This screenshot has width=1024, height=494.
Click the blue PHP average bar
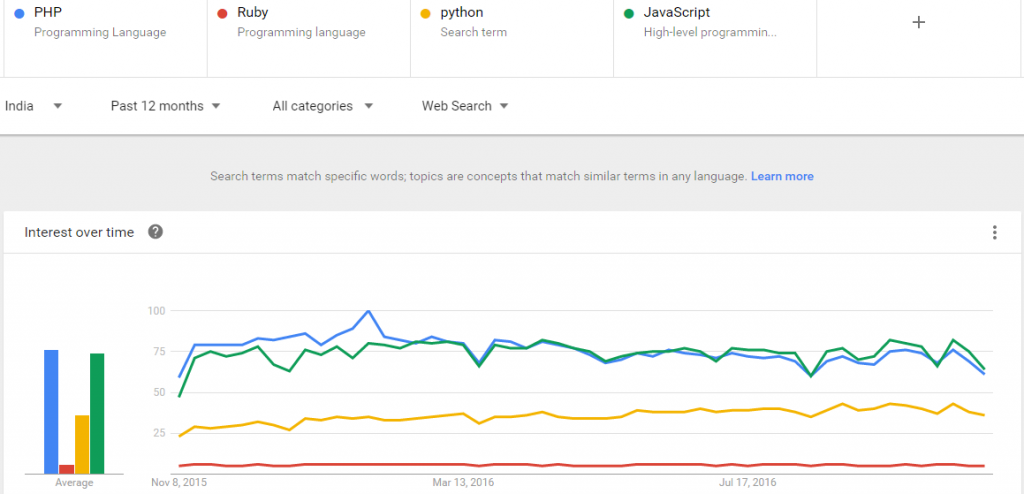51,412
